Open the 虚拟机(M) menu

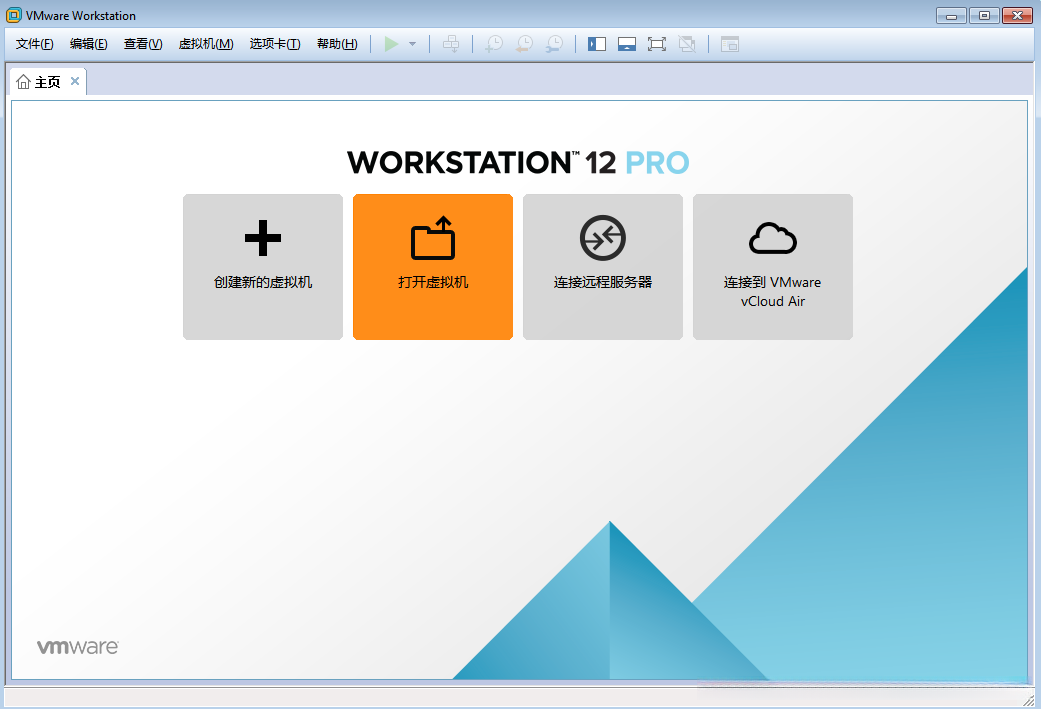pyautogui.click(x=206, y=44)
